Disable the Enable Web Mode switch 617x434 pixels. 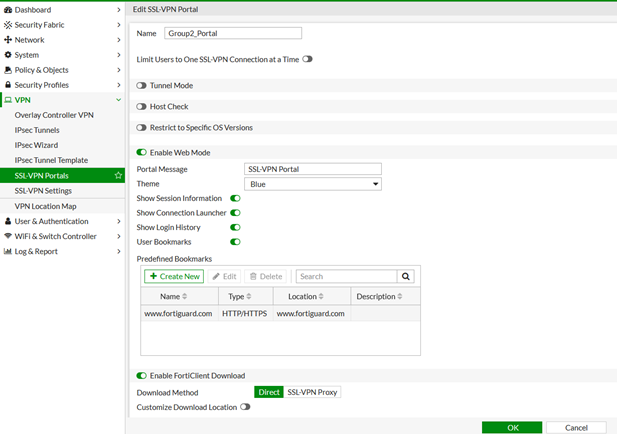click(141, 152)
